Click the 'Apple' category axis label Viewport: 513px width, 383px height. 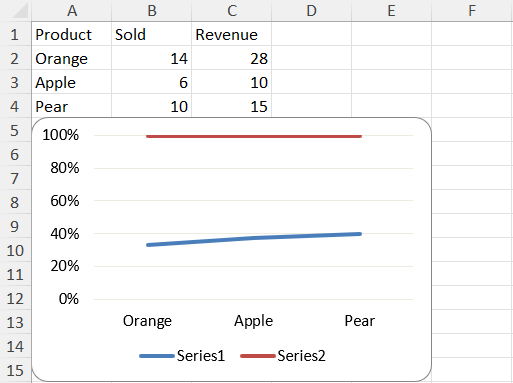tap(254, 321)
